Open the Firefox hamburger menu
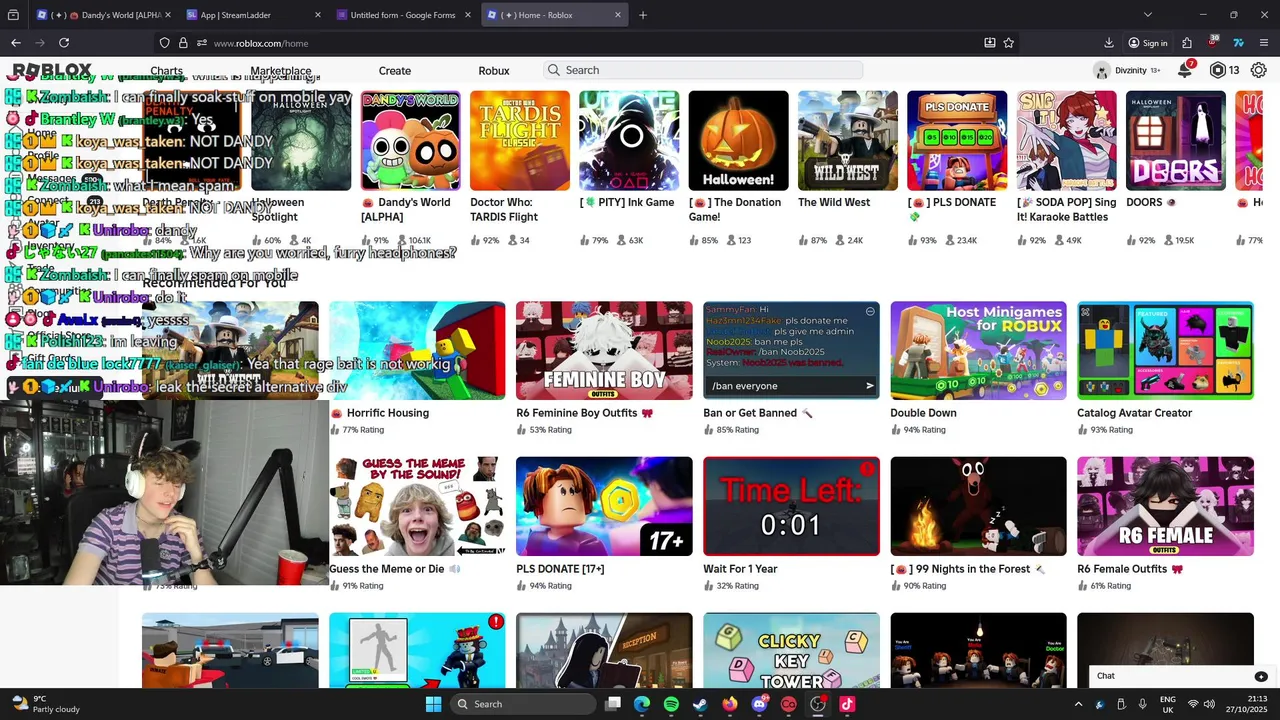 pos(1264,43)
